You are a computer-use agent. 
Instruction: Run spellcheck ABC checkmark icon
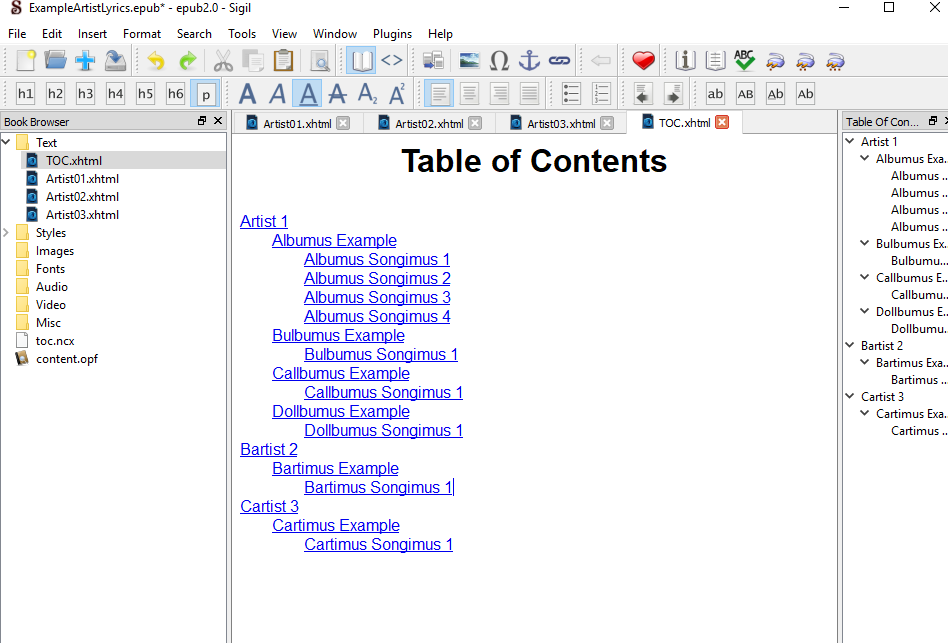pyautogui.click(x=744, y=60)
